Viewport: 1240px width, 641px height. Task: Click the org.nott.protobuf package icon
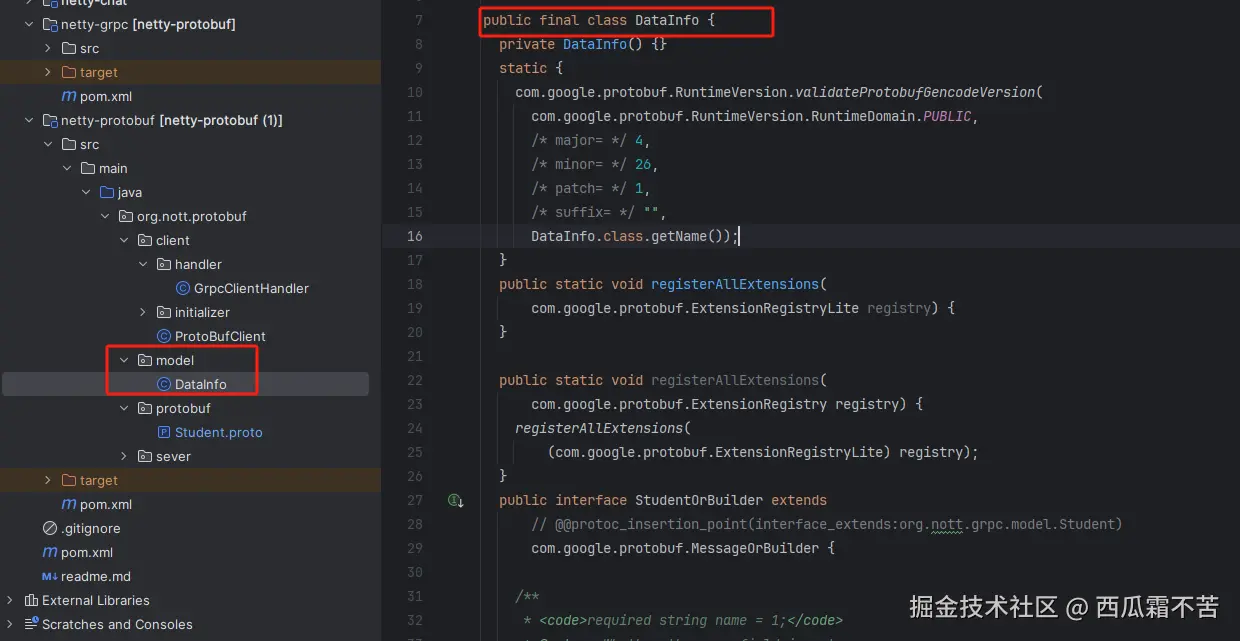click(126, 216)
